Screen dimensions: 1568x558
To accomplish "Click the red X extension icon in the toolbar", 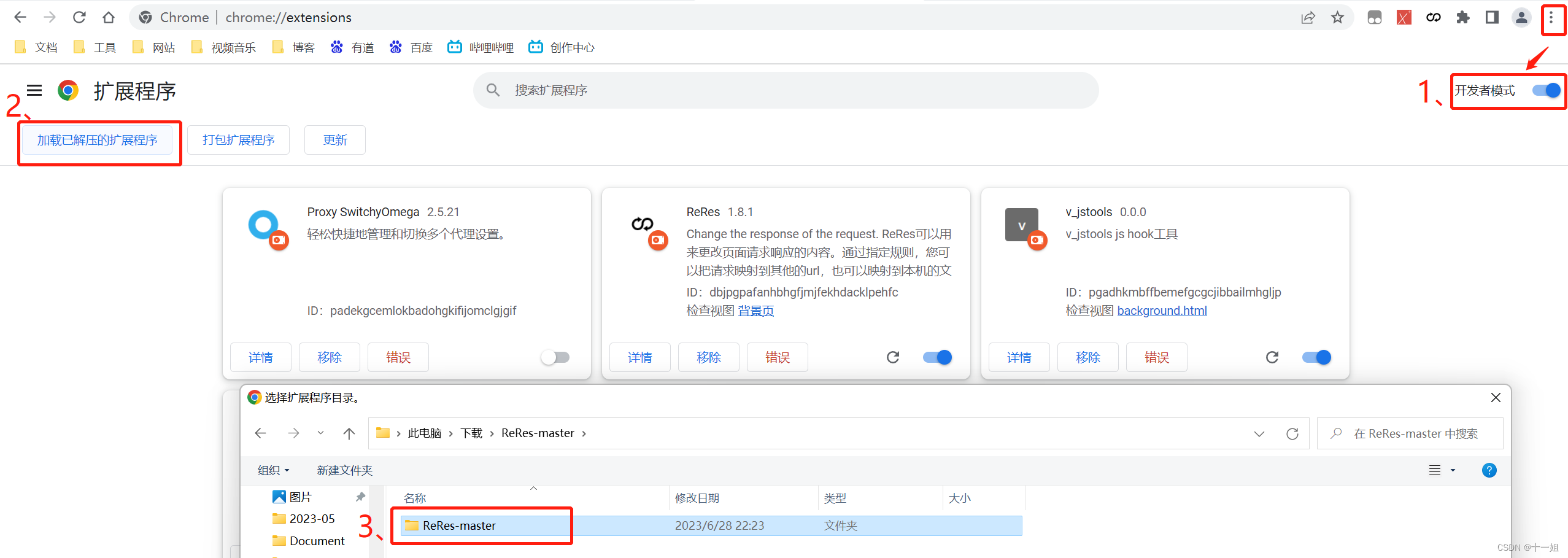I will click(x=1404, y=17).
